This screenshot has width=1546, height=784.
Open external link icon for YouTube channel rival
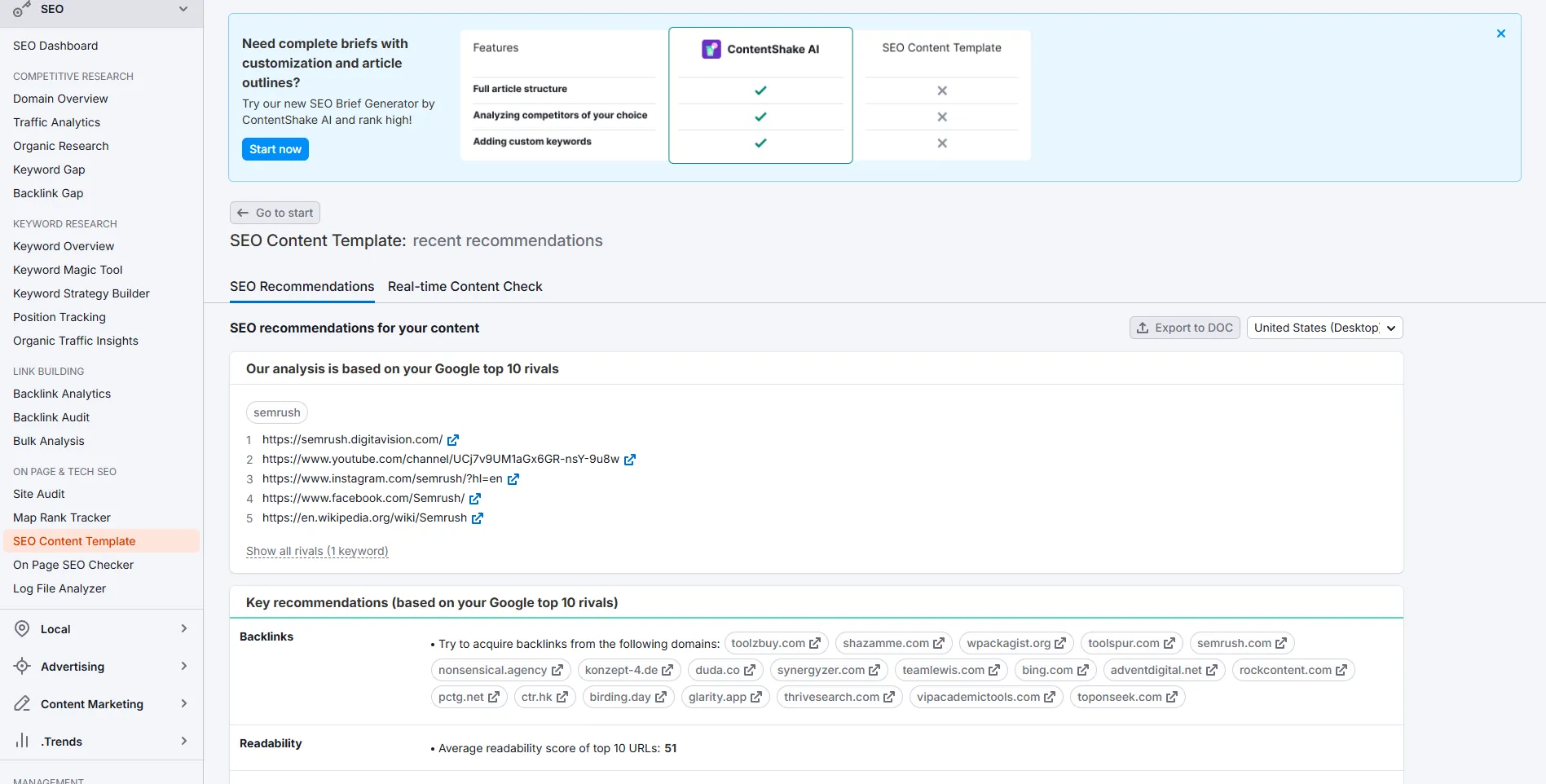(630, 460)
